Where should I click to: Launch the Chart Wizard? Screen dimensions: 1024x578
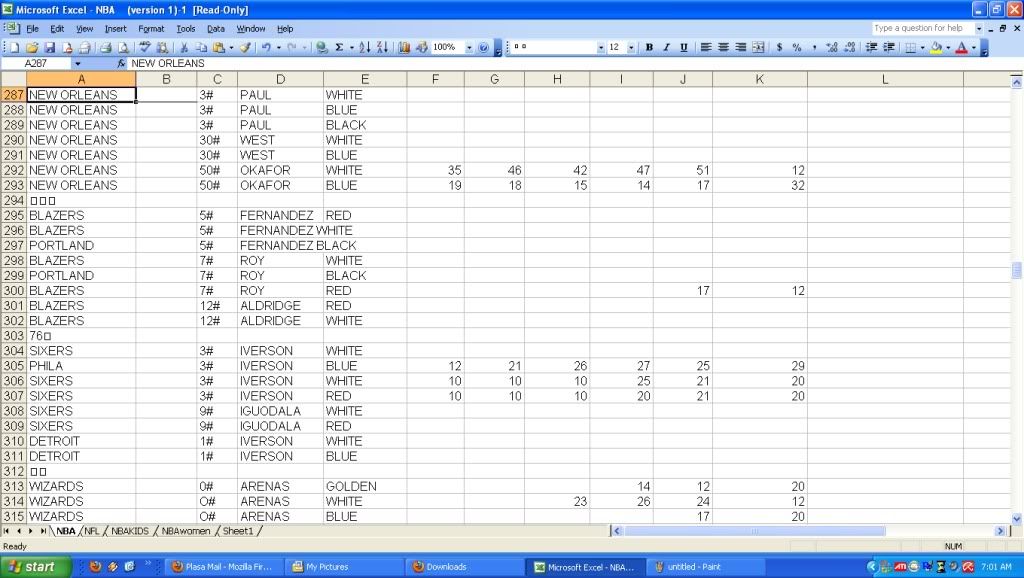pos(404,48)
